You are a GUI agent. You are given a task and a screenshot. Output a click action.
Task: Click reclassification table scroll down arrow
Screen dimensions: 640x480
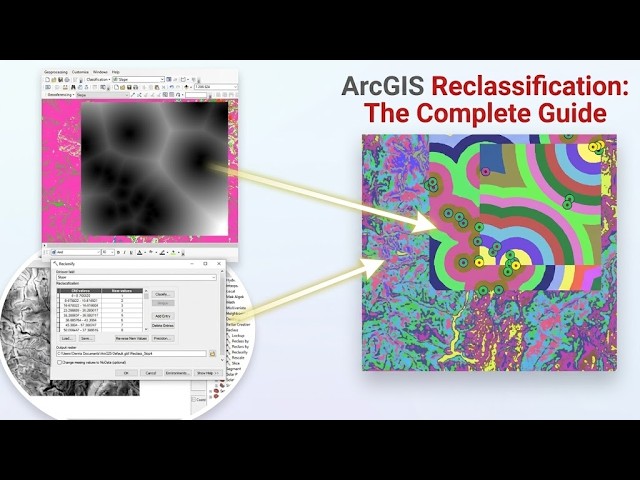[x=146, y=329]
